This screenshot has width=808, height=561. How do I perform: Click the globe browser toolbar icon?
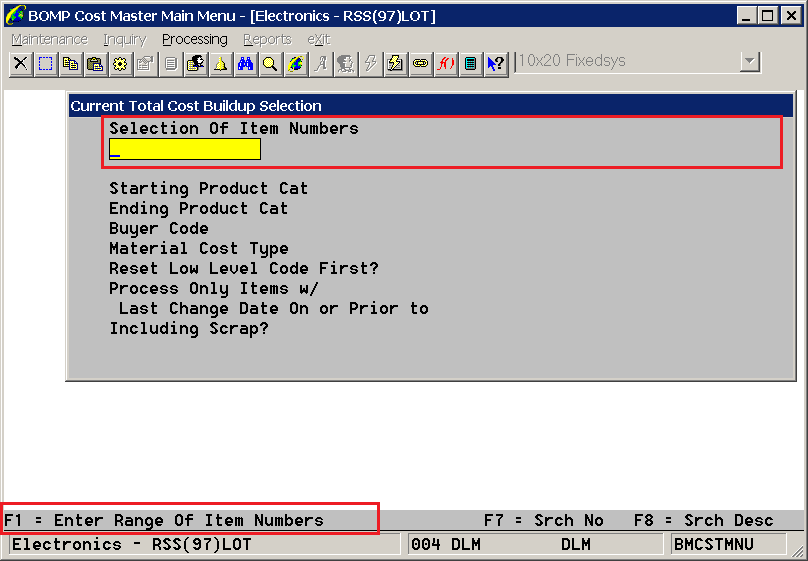pos(295,64)
